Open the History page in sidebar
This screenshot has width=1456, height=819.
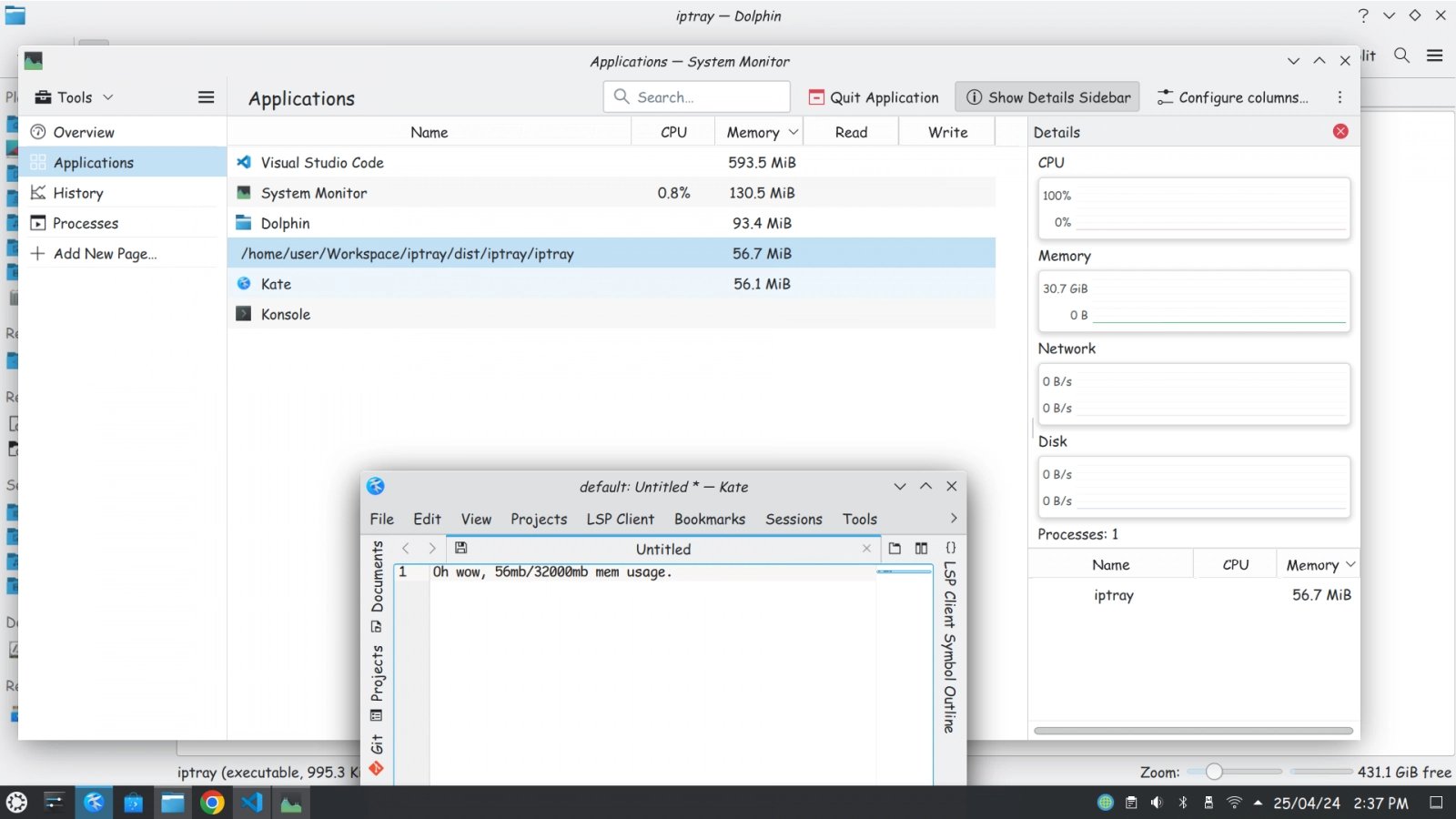tap(78, 193)
